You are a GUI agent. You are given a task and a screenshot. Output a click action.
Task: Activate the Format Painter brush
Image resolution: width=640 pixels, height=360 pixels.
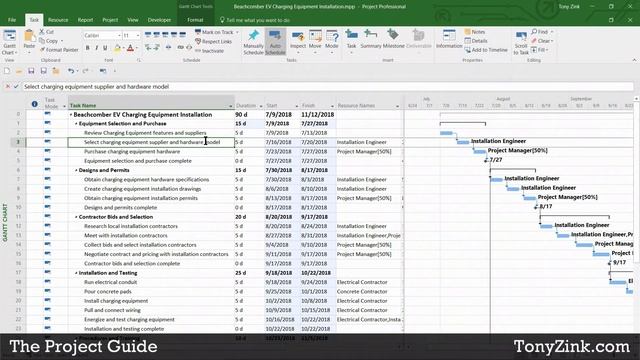tap(59, 50)
